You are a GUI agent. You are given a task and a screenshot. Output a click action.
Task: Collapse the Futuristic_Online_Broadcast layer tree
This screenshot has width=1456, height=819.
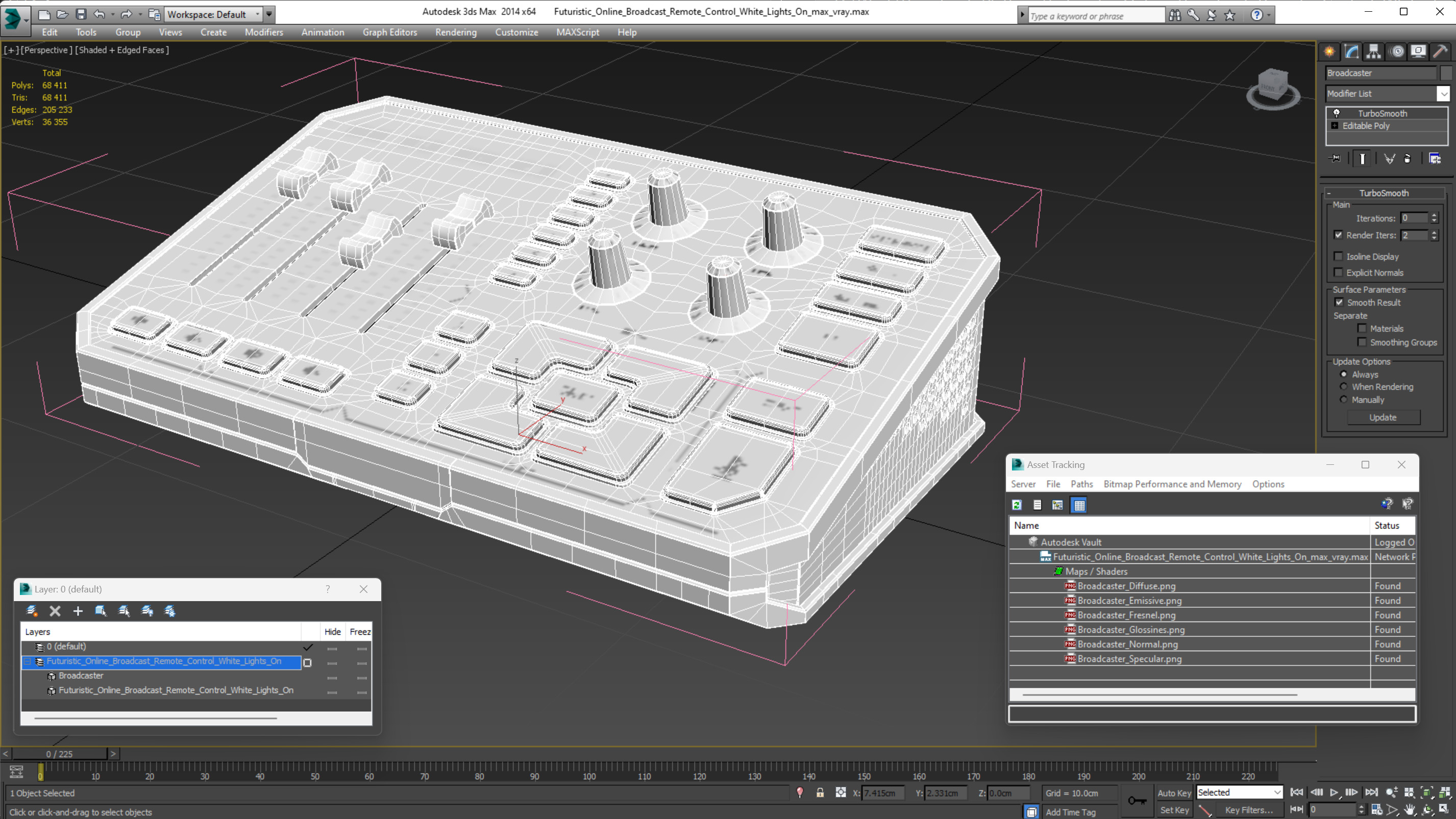(27, 661)
